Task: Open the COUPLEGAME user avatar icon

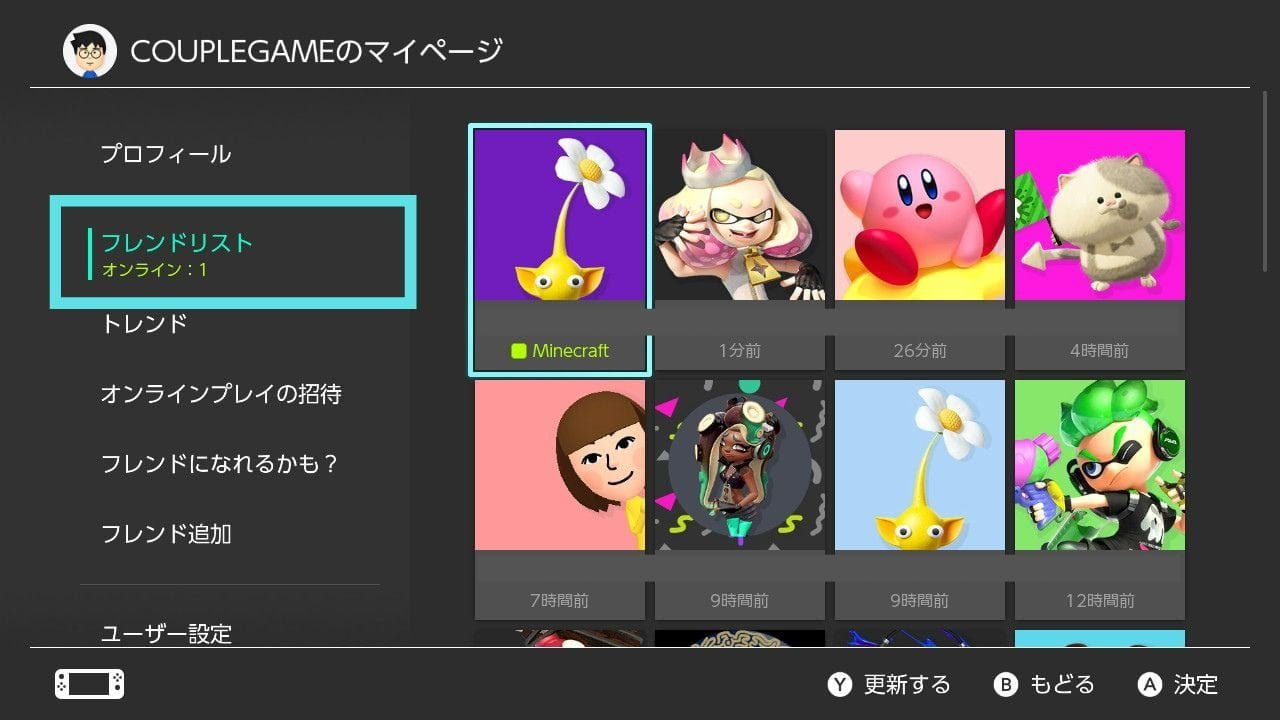Action: click(x=90, y=52)
